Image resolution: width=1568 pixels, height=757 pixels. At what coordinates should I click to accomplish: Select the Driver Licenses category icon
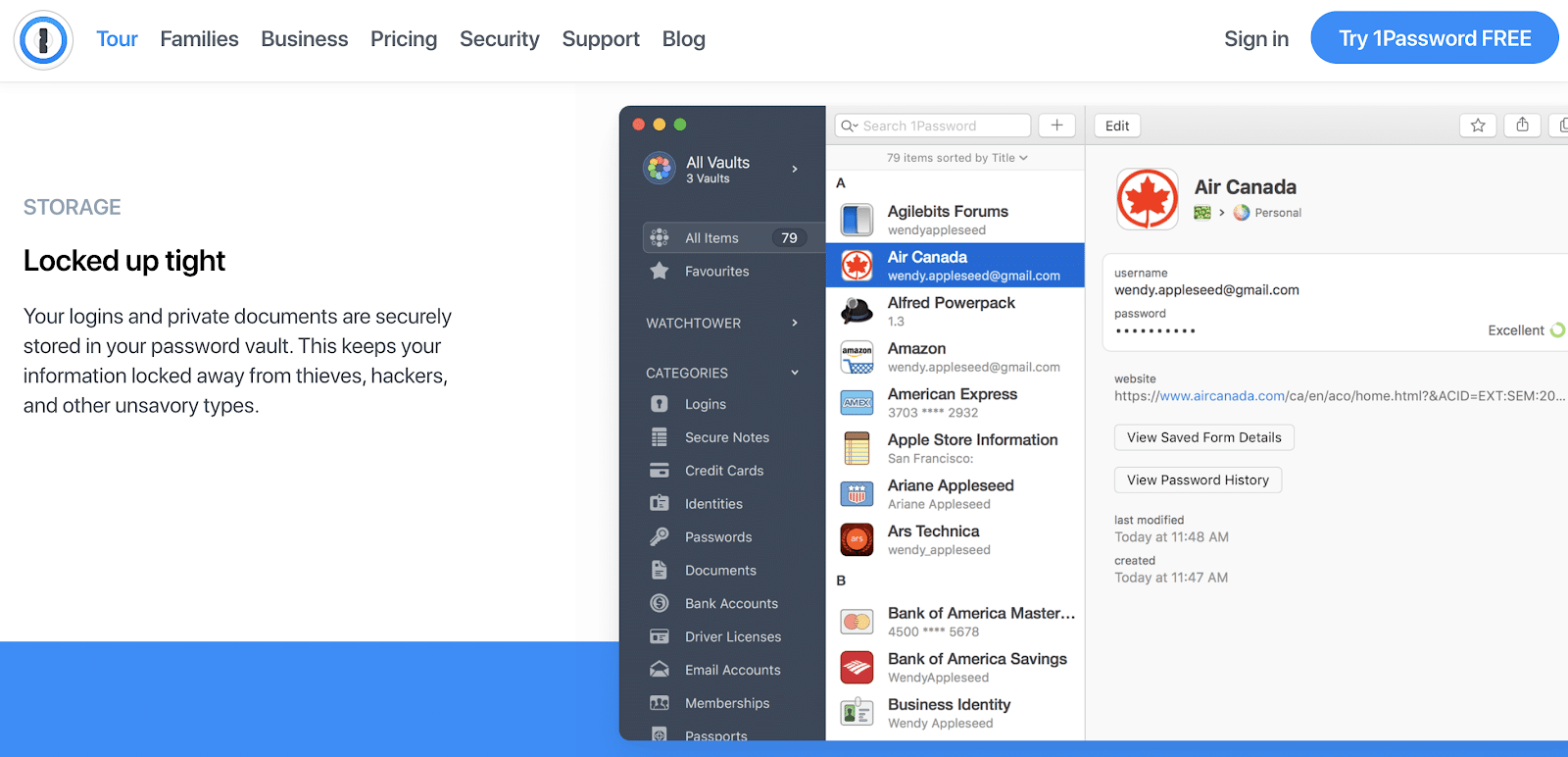(x=660, y=636)
